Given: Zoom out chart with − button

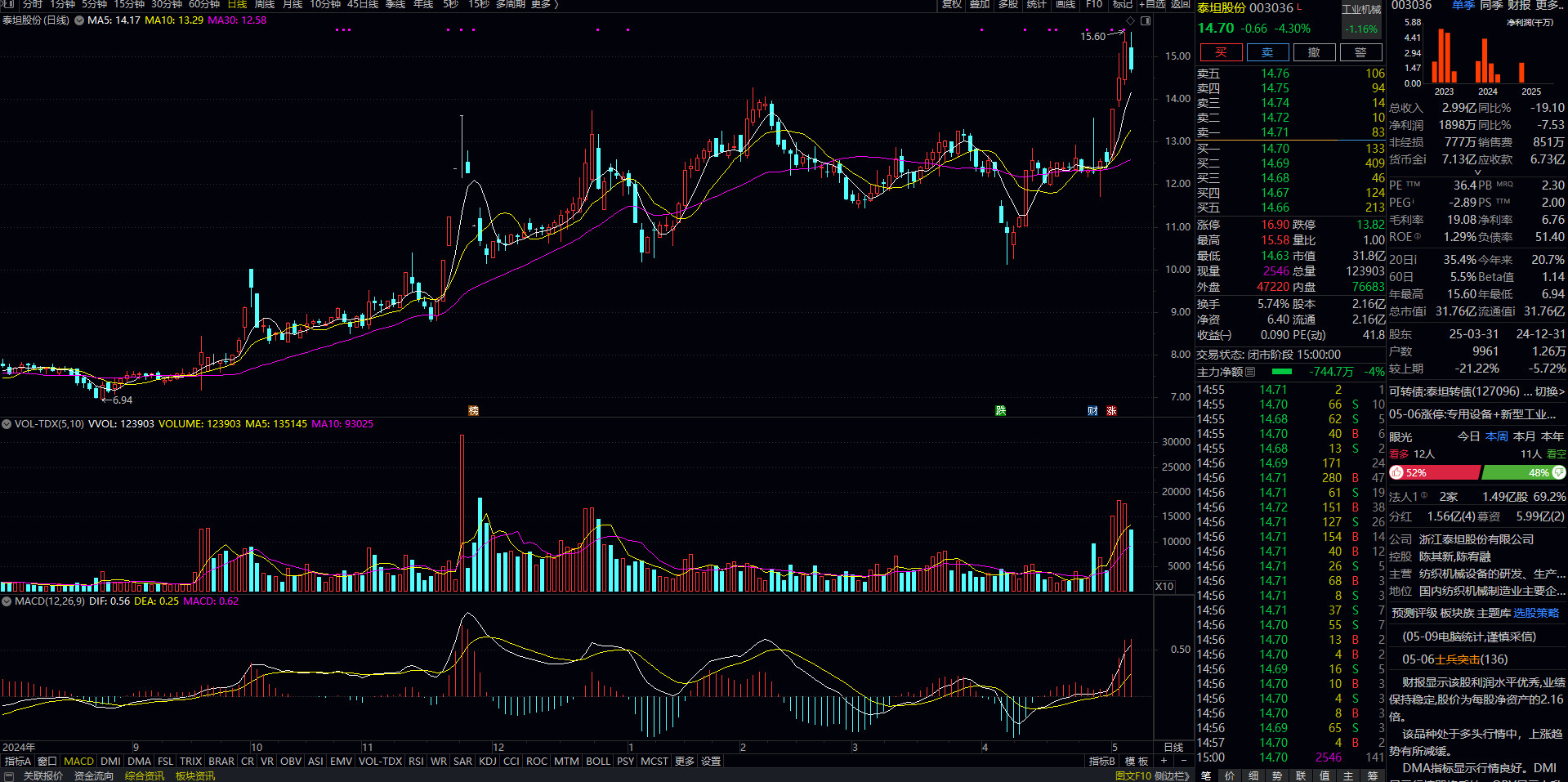Looking at the screenshot, I should click(x=1184, y=761).
